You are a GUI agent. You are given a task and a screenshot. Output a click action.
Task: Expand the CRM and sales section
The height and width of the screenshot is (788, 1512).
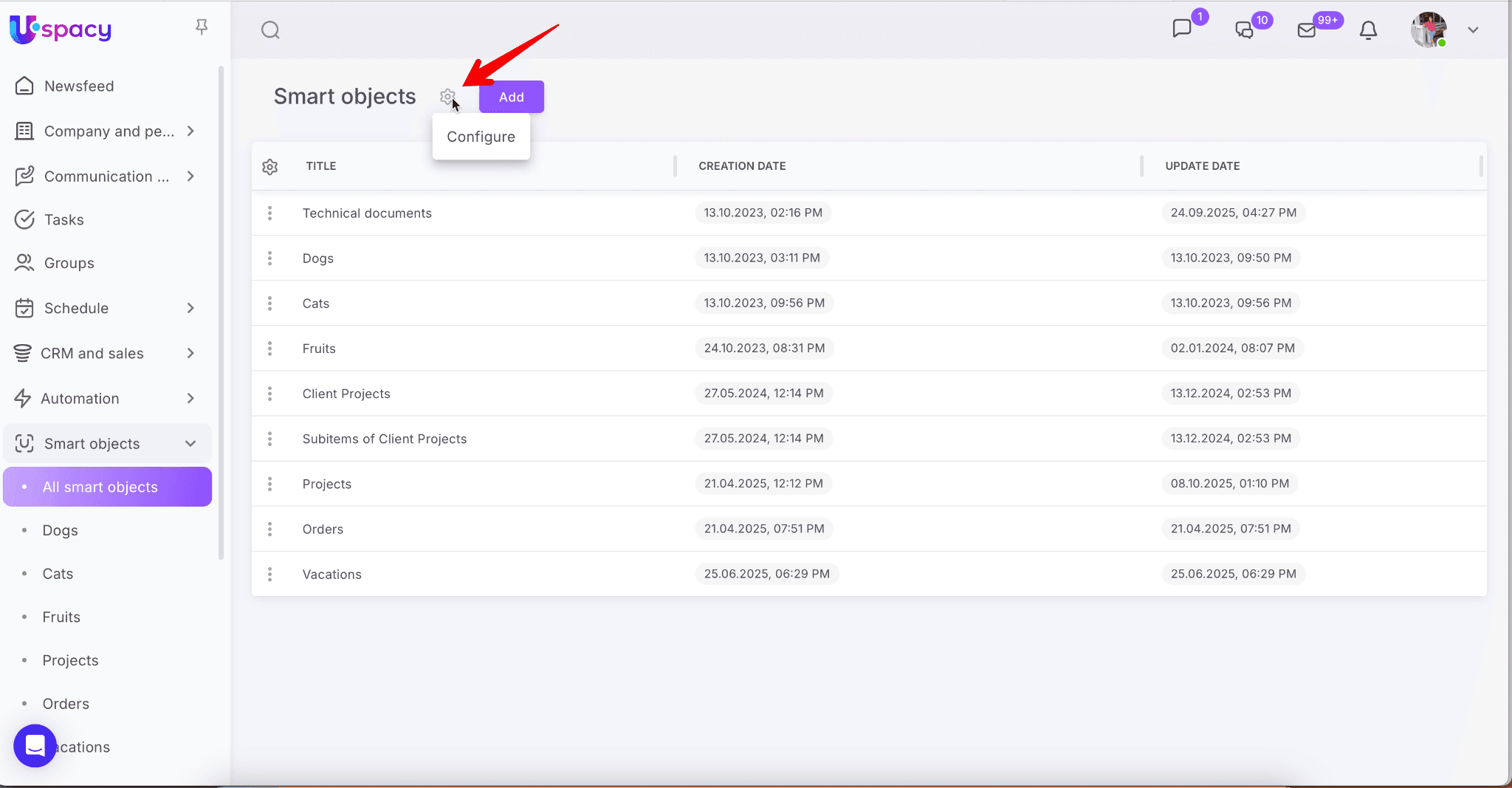(x=190, y=354)
